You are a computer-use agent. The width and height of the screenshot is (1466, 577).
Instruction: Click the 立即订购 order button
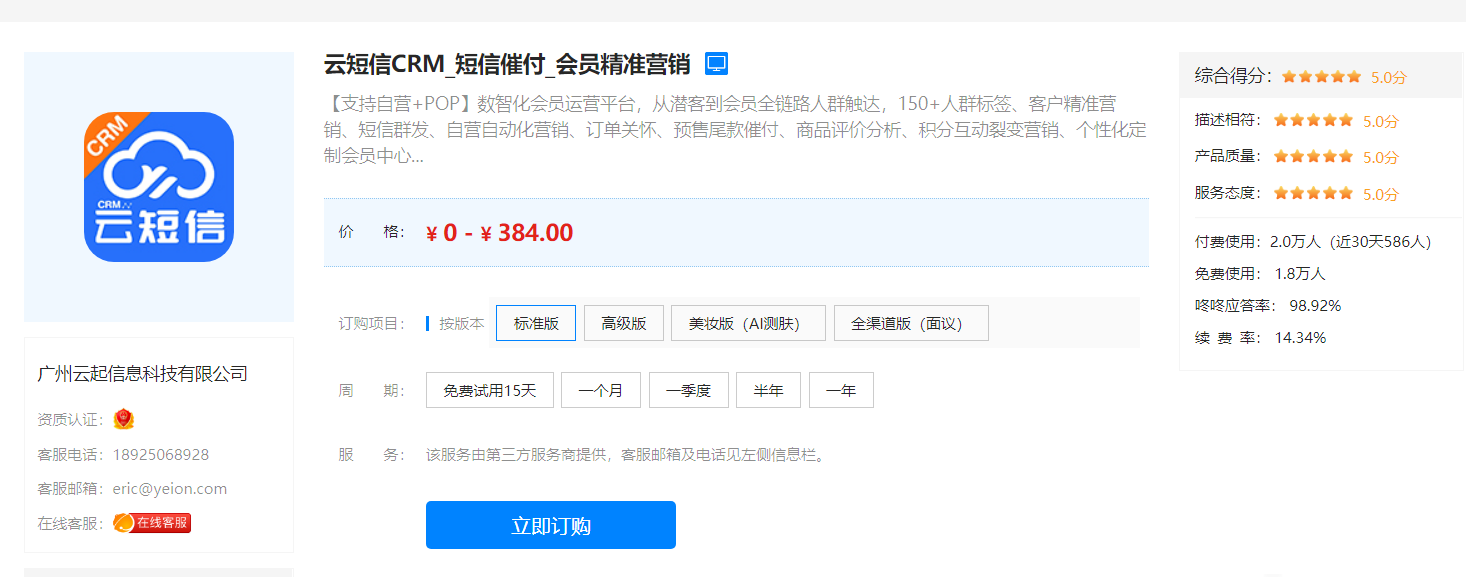[x=551, y=525]
